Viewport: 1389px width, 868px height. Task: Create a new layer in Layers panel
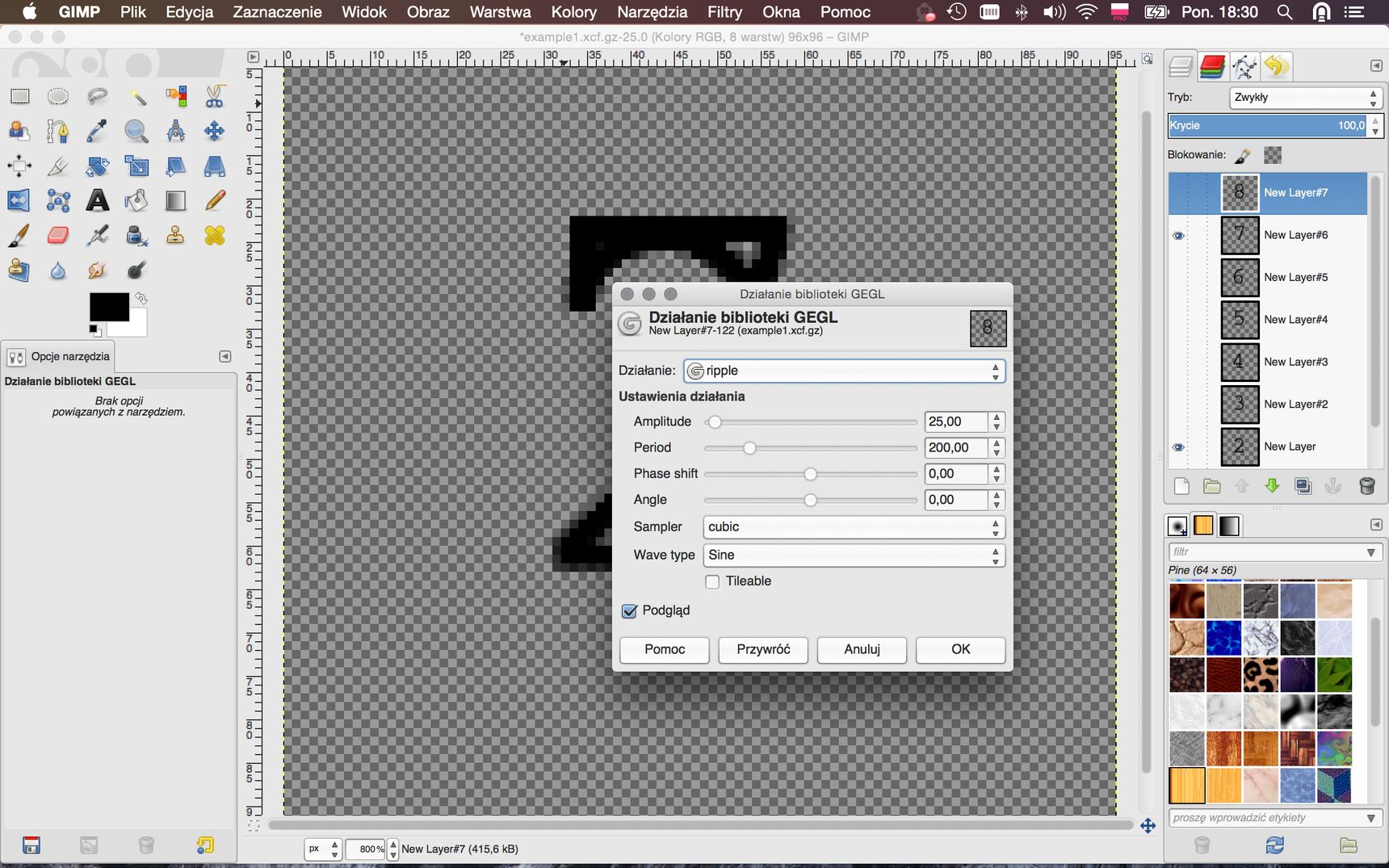point(1181,486)
